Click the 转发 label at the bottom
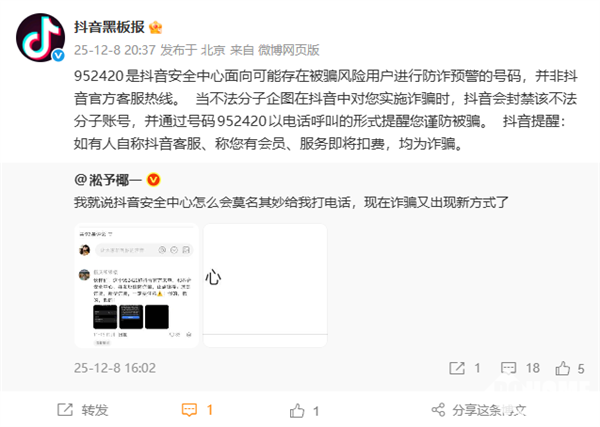600x427 pixels. tap(95, 410)
